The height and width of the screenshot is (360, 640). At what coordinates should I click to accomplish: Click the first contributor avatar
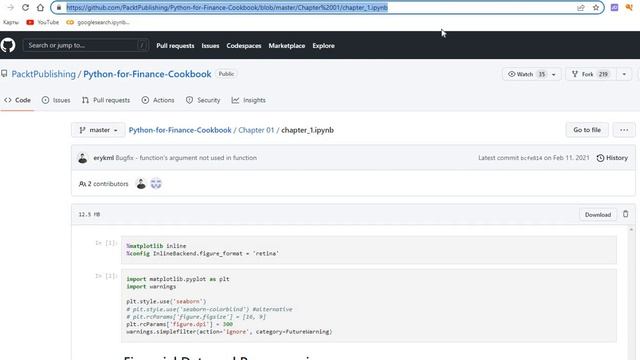point(141,184)
